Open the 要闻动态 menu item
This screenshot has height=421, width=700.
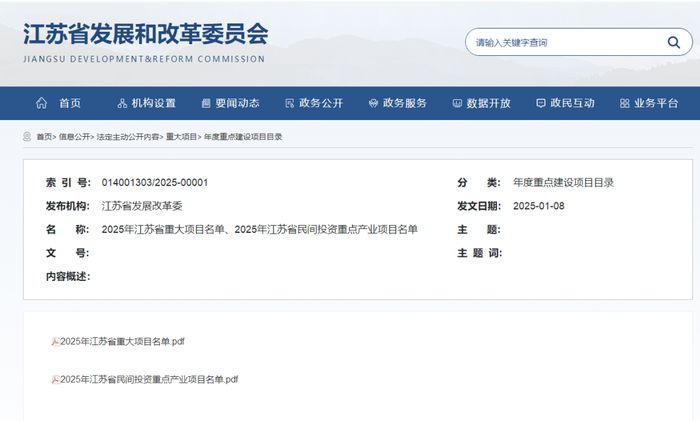tap(238, 103)
